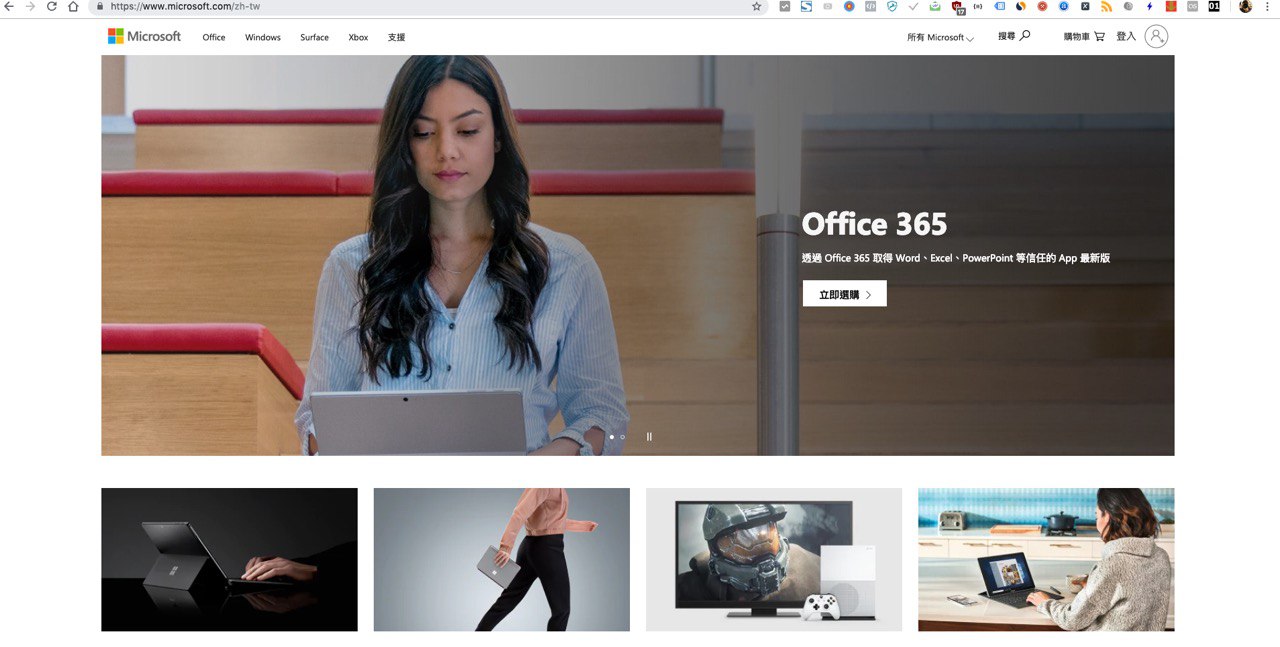Click the account avatar circle icon
Image resolution: width=1280 pixels, height=647 pixels.
coord(1156,36)
